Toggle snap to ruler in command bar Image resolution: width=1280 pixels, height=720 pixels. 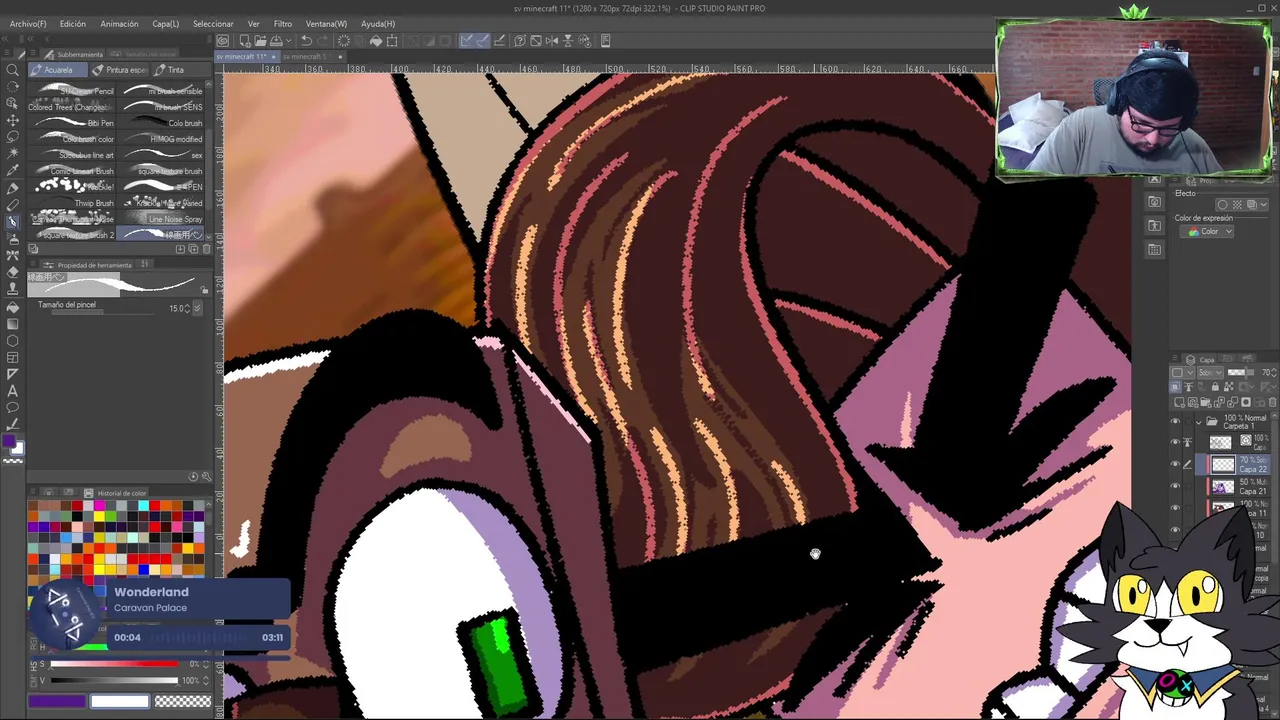point(466,41)
